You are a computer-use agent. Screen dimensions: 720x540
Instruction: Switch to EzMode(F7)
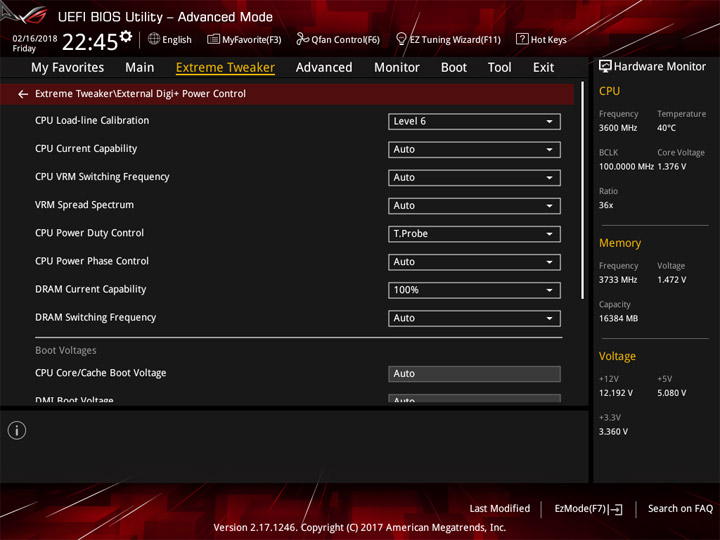588,509
